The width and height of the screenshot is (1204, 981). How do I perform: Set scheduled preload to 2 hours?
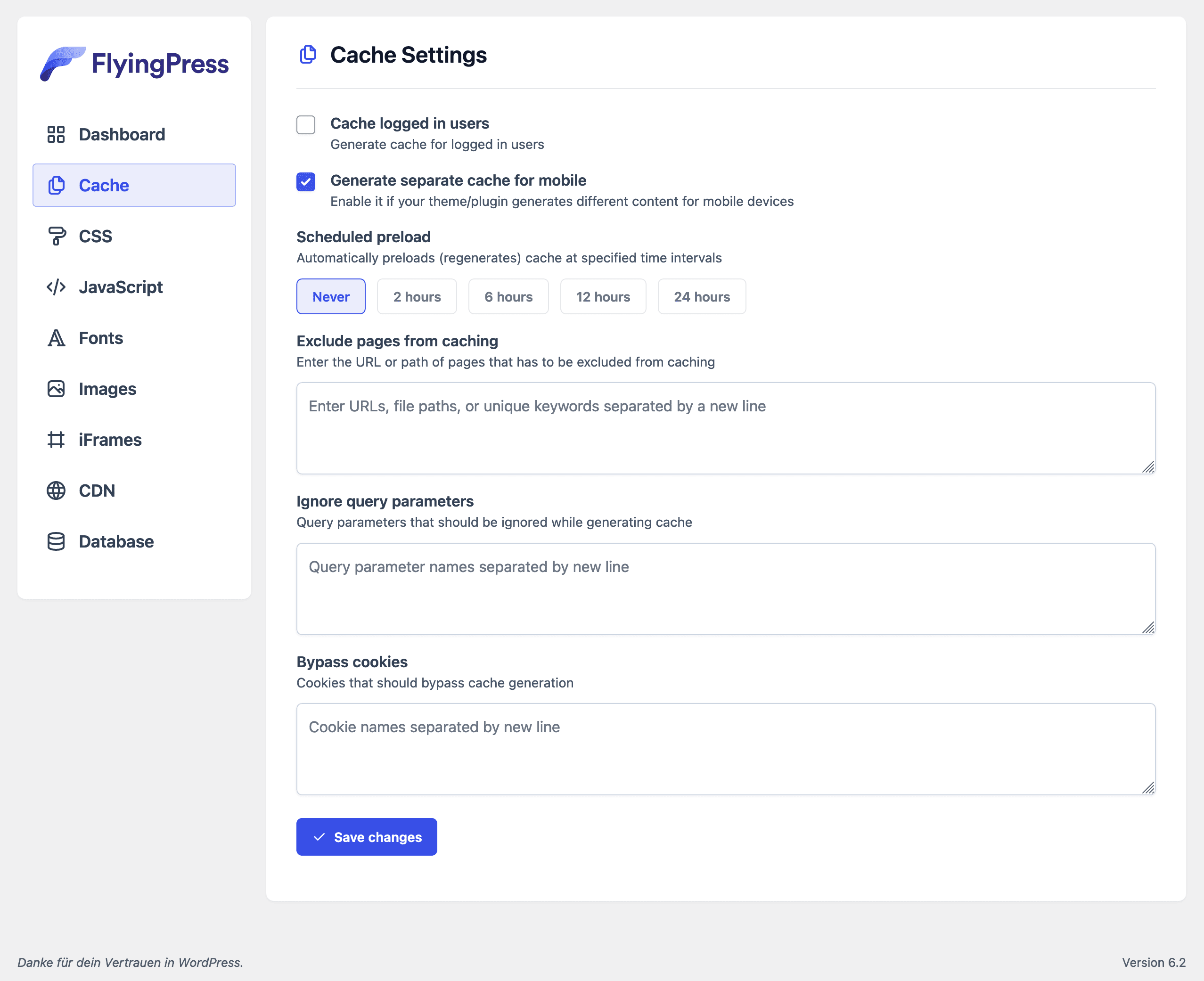coord(417,296)
